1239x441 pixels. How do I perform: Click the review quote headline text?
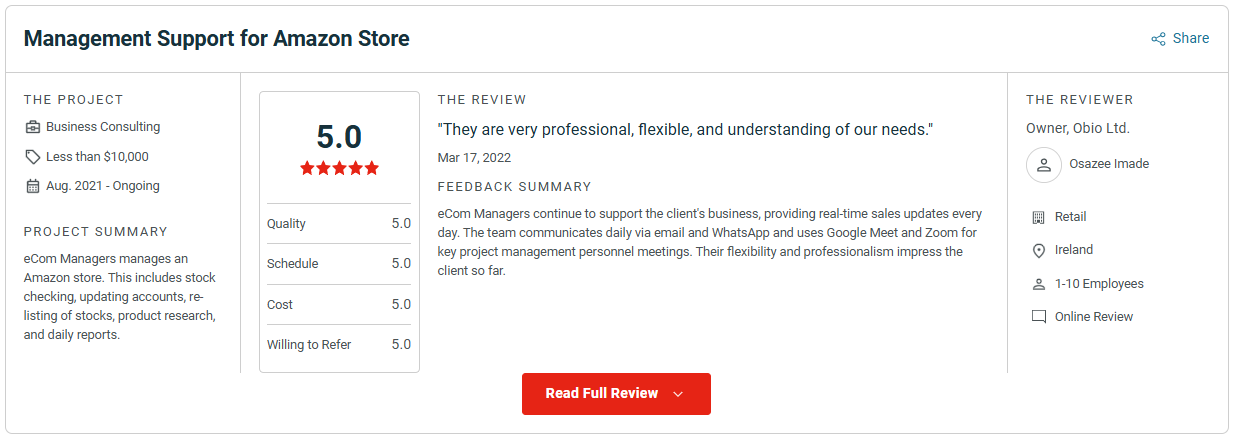[x=685, y=130]
